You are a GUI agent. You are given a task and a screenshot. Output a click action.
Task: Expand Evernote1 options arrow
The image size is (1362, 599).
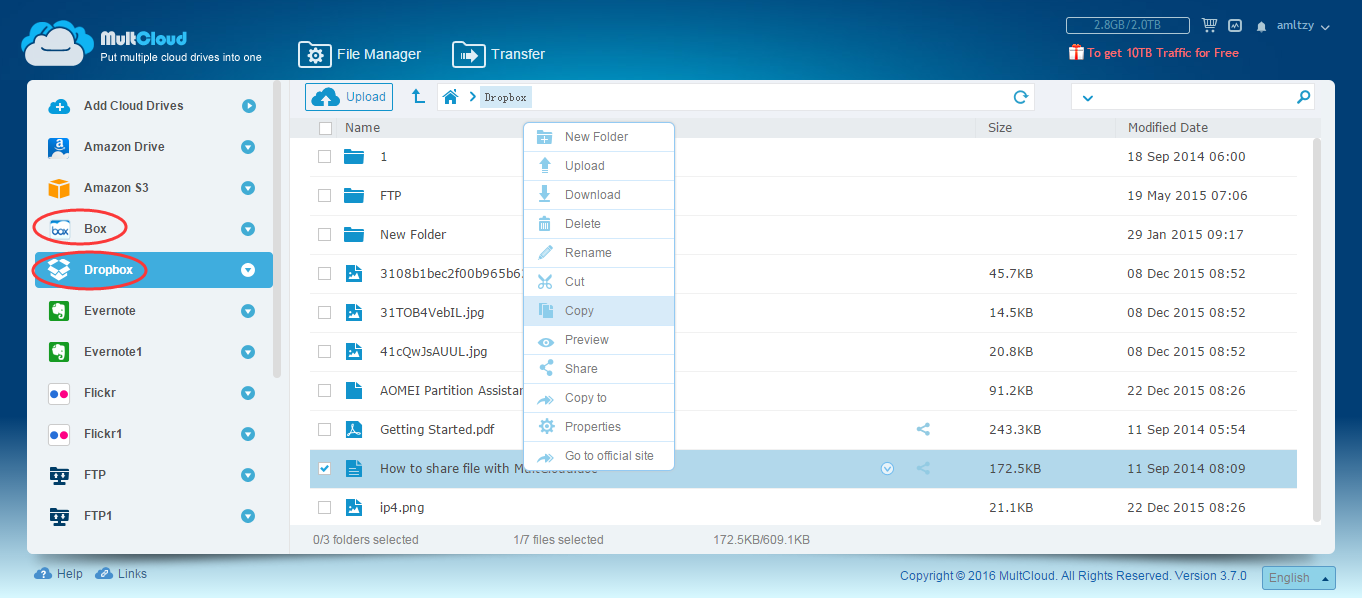click(248, 352)
